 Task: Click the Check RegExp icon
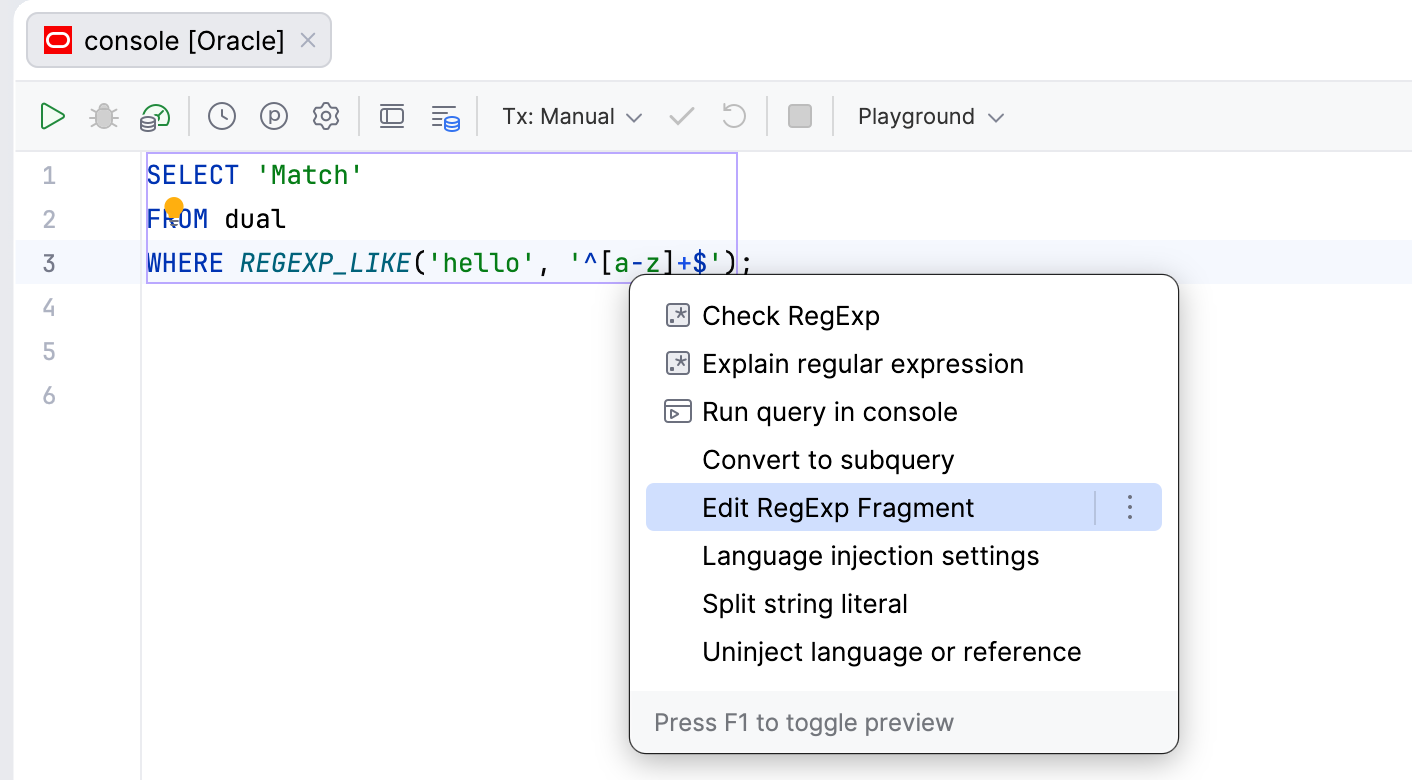(x=678, y=316)
